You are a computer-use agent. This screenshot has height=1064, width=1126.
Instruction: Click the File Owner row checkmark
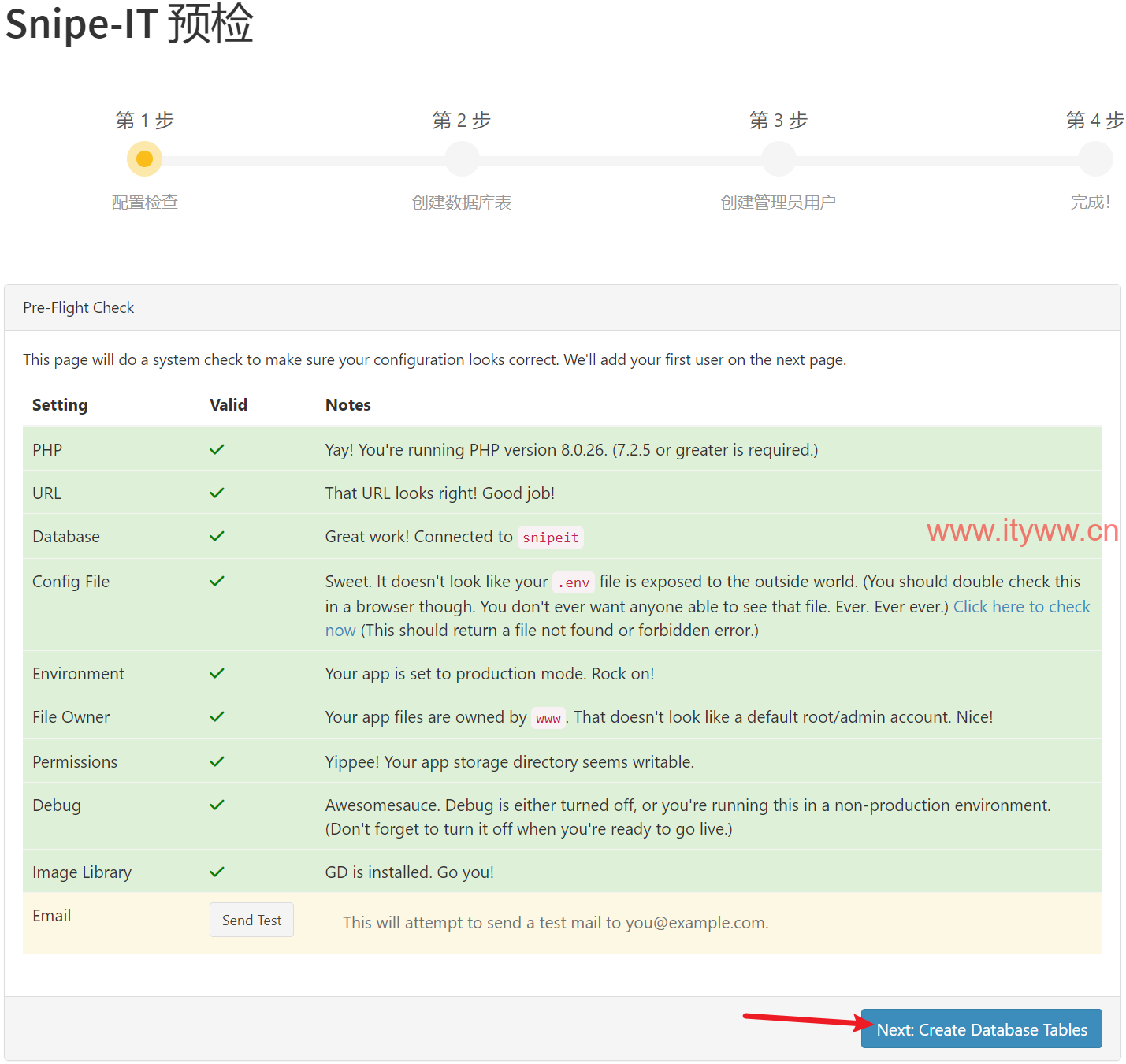pos(217,716)
